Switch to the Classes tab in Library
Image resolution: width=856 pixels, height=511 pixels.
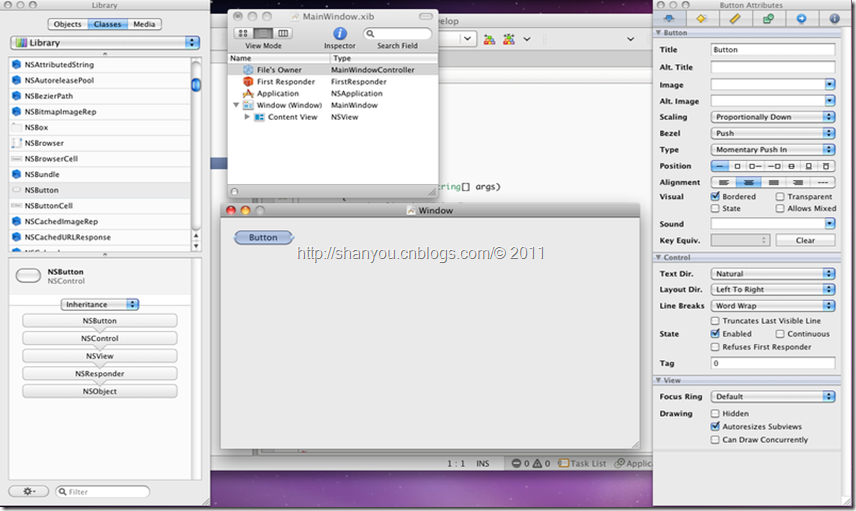108,24
